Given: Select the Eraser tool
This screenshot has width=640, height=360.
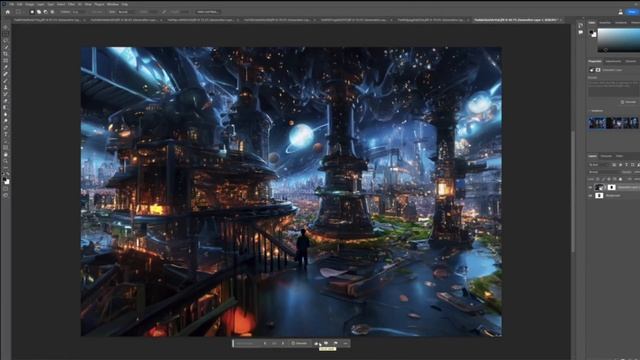Looking at the screenshot, I should click(6, 101).
